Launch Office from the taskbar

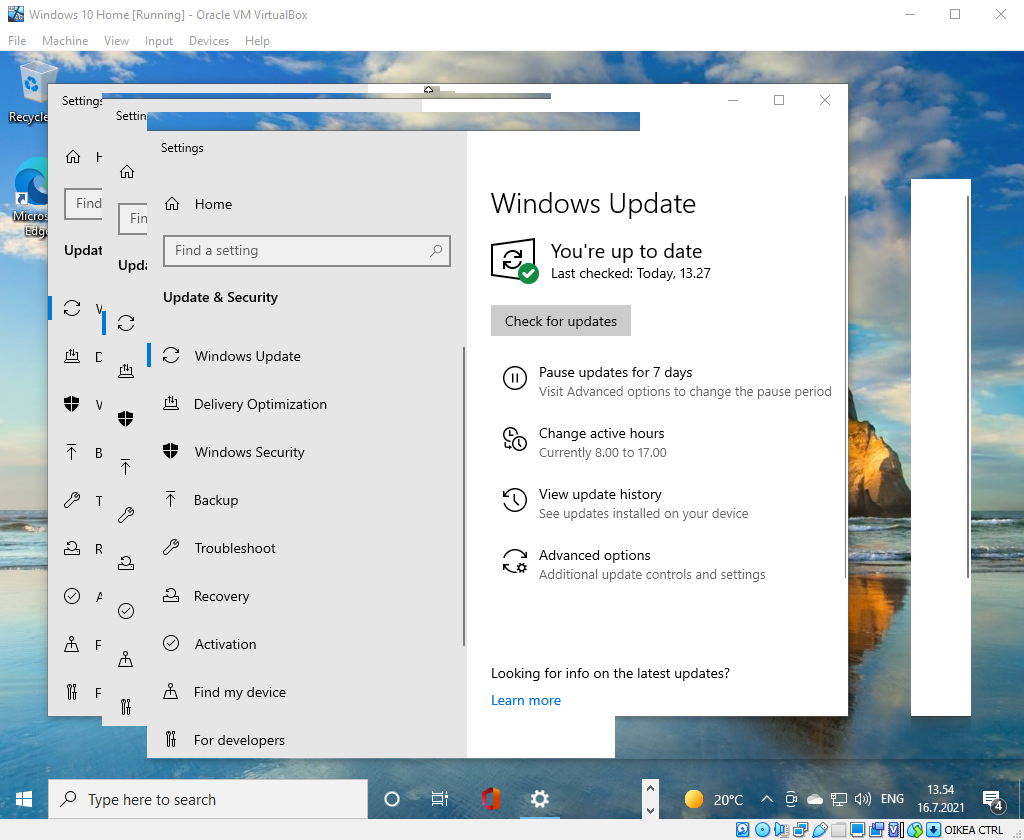490,799
